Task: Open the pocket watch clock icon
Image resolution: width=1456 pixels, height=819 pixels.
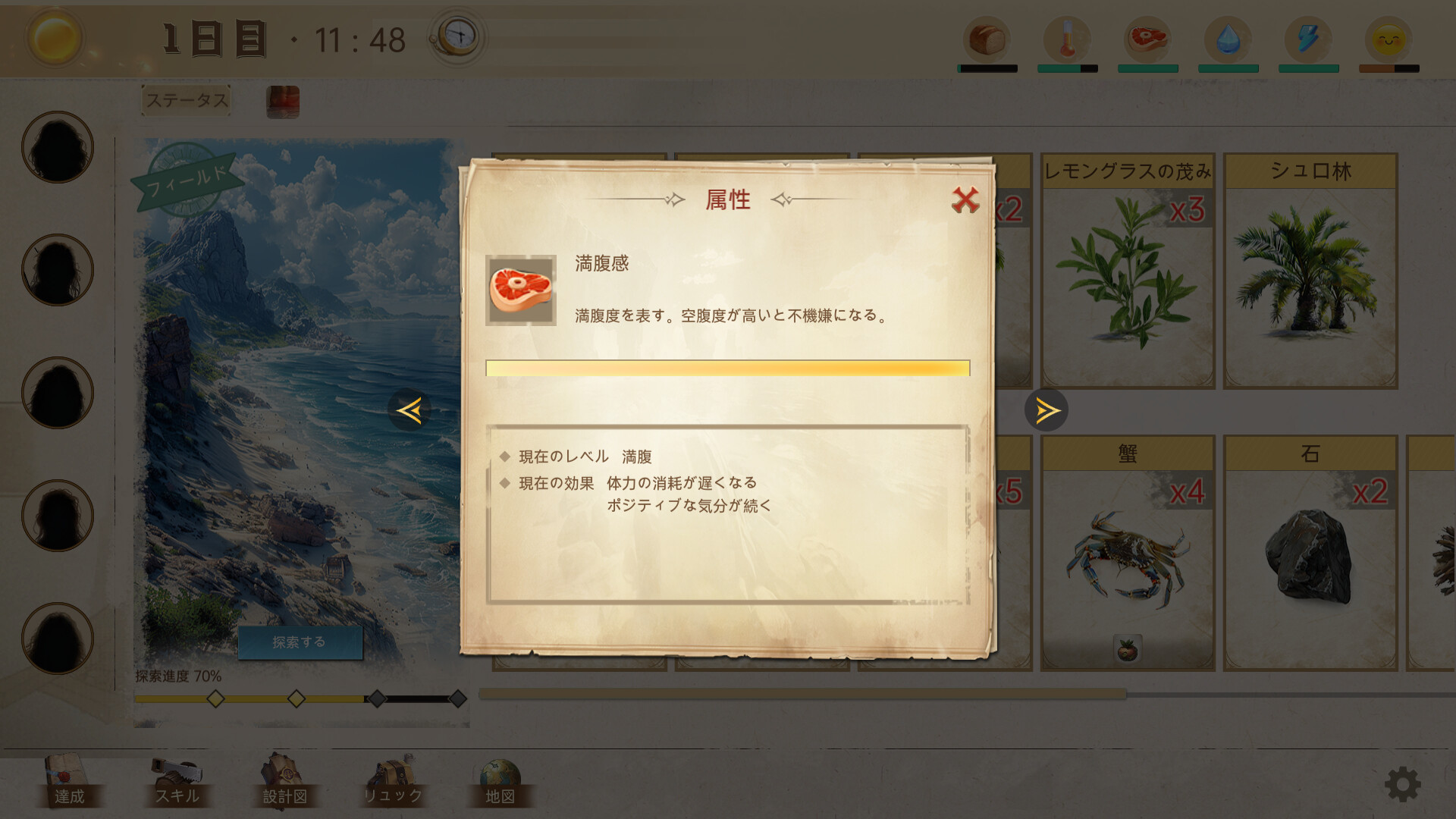Action: [457, 36]
